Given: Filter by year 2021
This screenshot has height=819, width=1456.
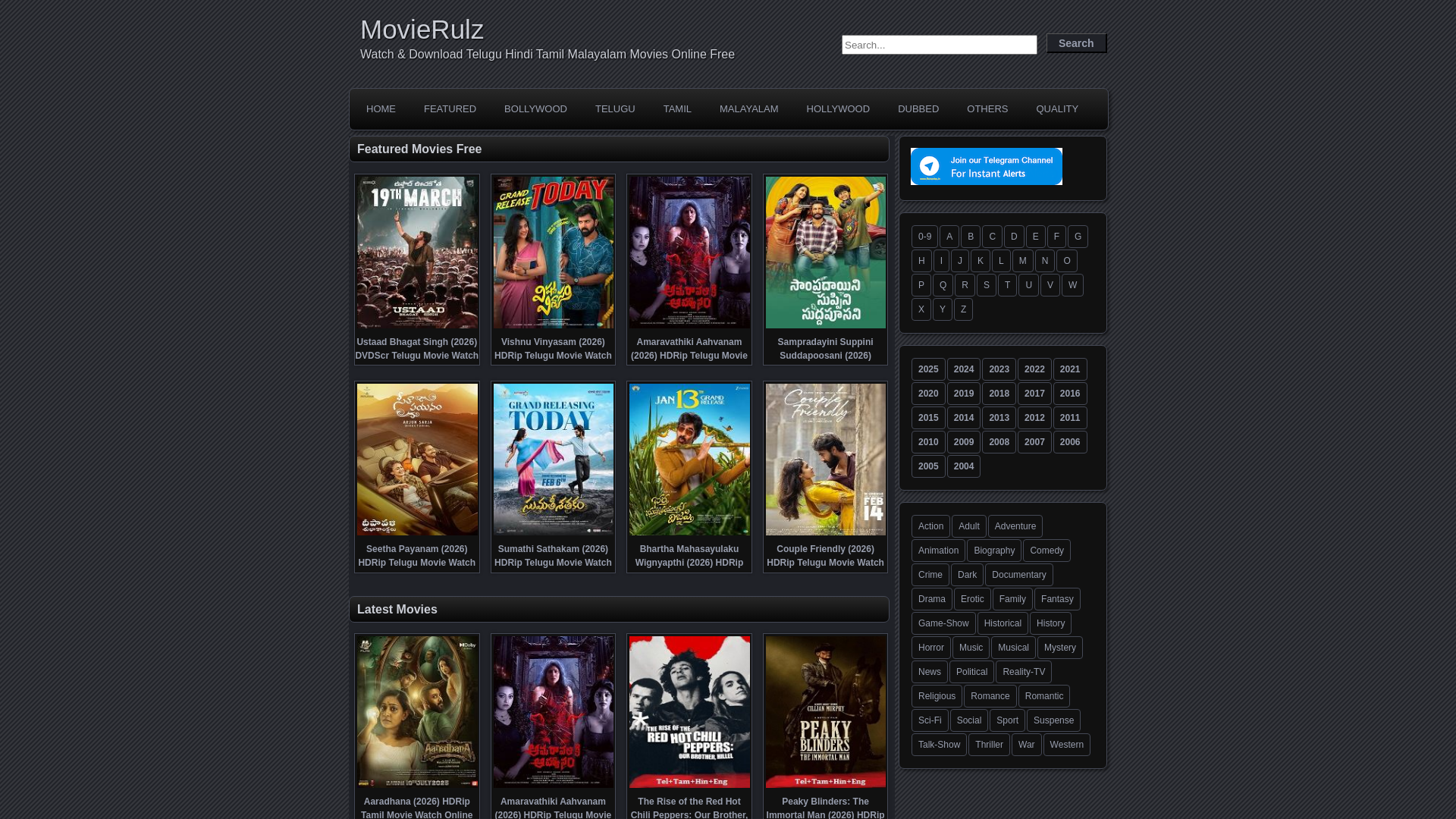Looking at the screenshot, I should 1070,369.
